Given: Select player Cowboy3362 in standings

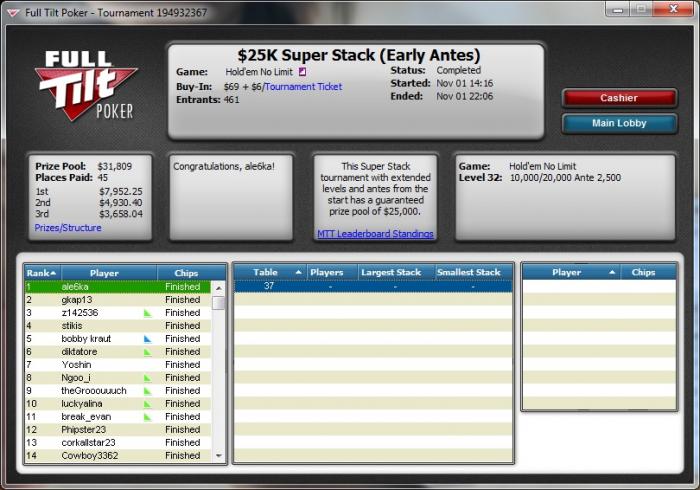Looking at the screenshot, I should [118, 455].
